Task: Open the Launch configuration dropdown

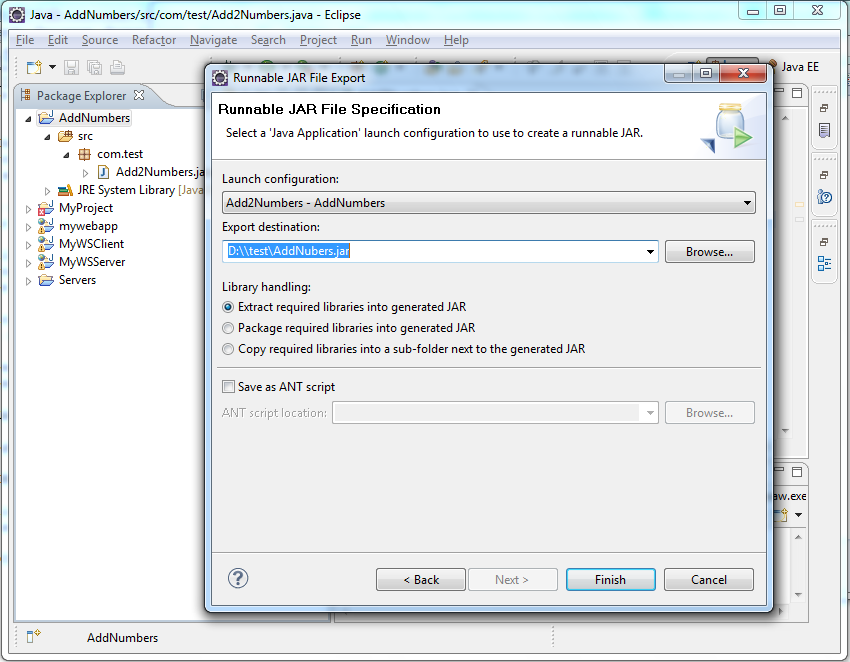Action: 747,201
